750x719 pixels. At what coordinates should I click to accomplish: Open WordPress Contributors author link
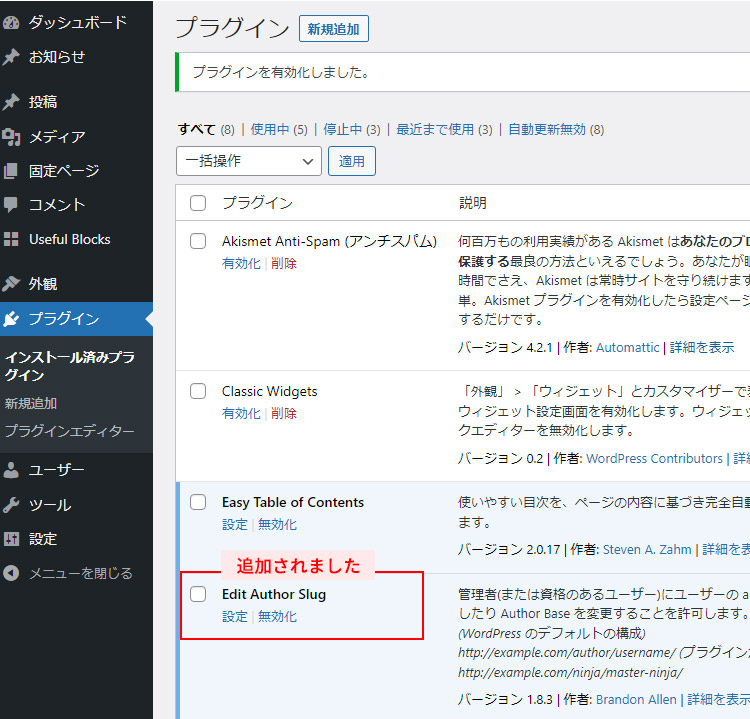click(x=654, y=458)
